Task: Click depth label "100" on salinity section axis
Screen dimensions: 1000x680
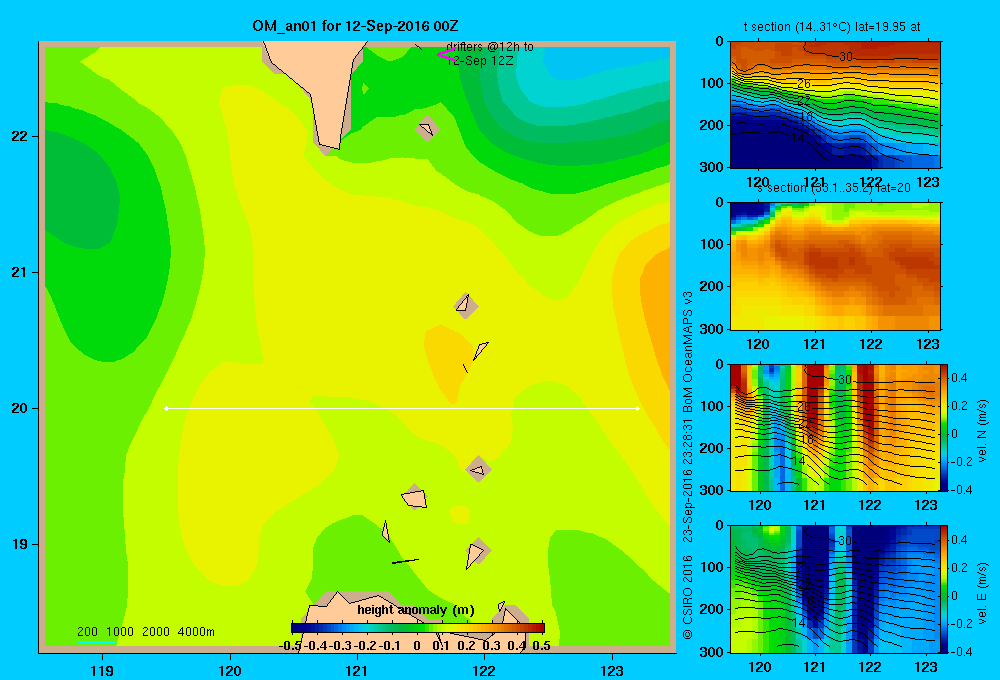Action: coord(712,244)
